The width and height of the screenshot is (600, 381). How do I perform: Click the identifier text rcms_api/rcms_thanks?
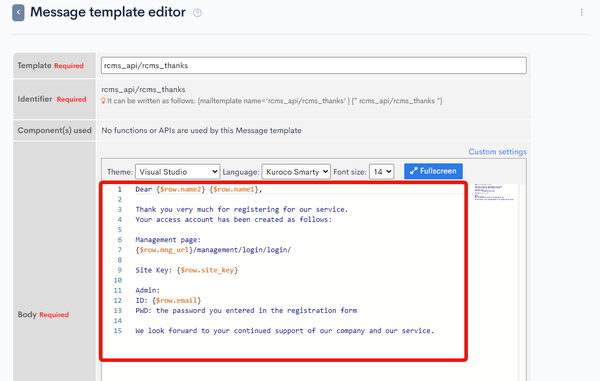tap(143, 90)
